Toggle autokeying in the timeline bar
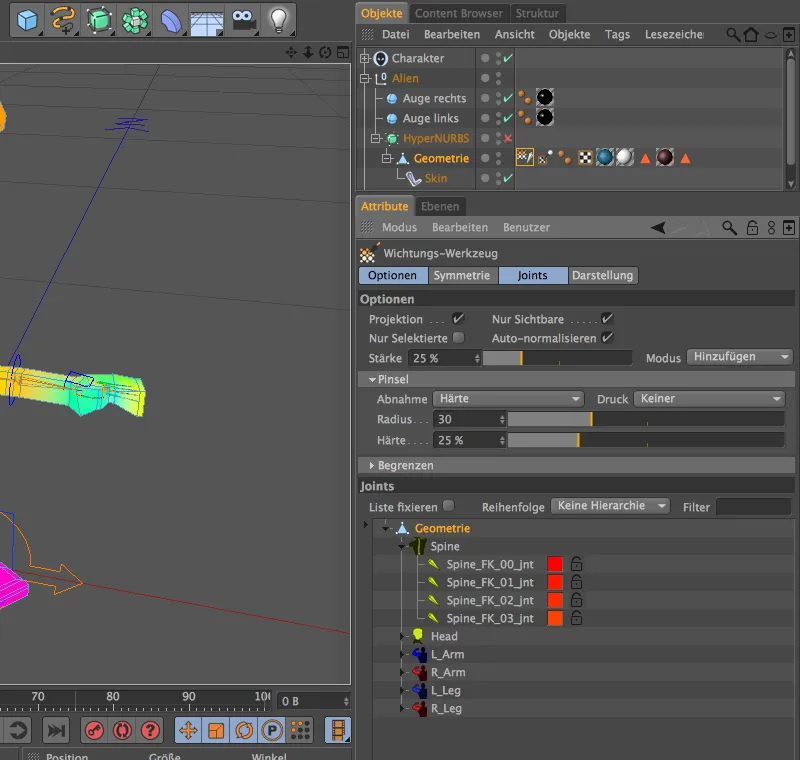Screen dimensions: 800x760 pos(122,730)
